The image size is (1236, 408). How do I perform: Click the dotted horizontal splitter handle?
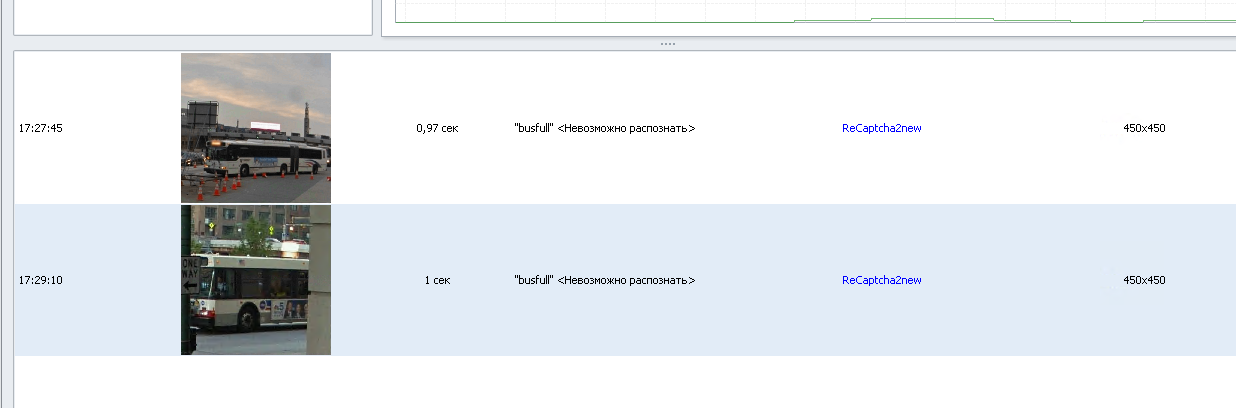[667, 44]
